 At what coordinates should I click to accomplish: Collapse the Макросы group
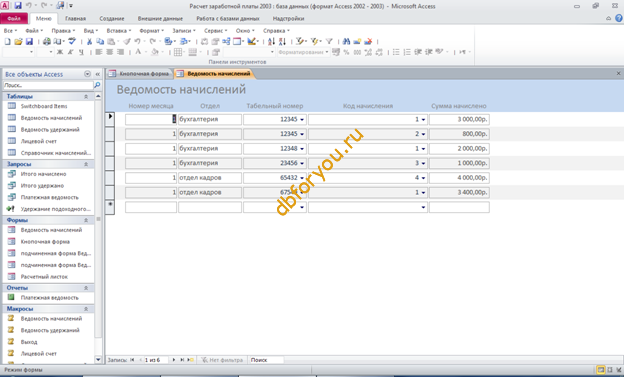(x=86, y=309)
